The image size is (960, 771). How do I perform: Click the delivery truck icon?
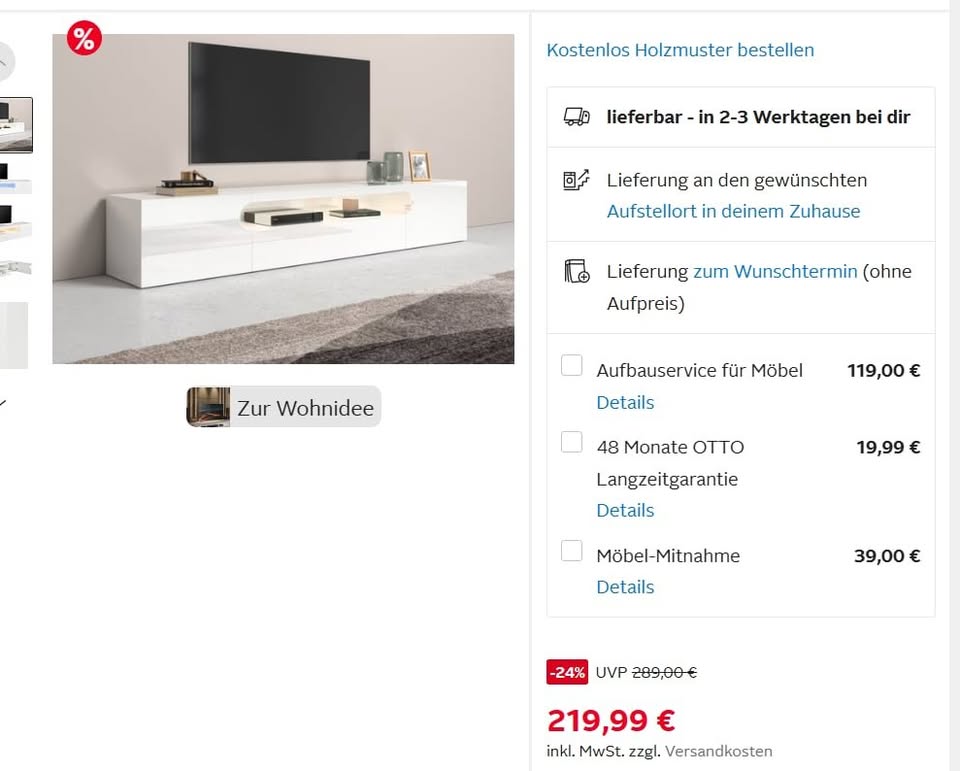coord(576,117)
